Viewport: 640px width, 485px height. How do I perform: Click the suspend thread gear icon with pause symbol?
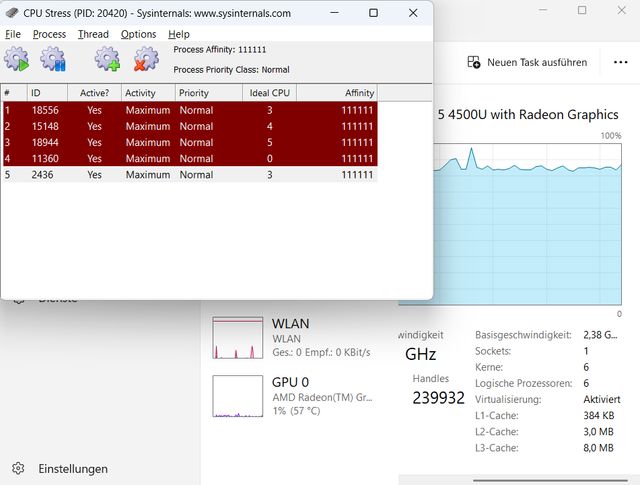(x=53, y=59)
